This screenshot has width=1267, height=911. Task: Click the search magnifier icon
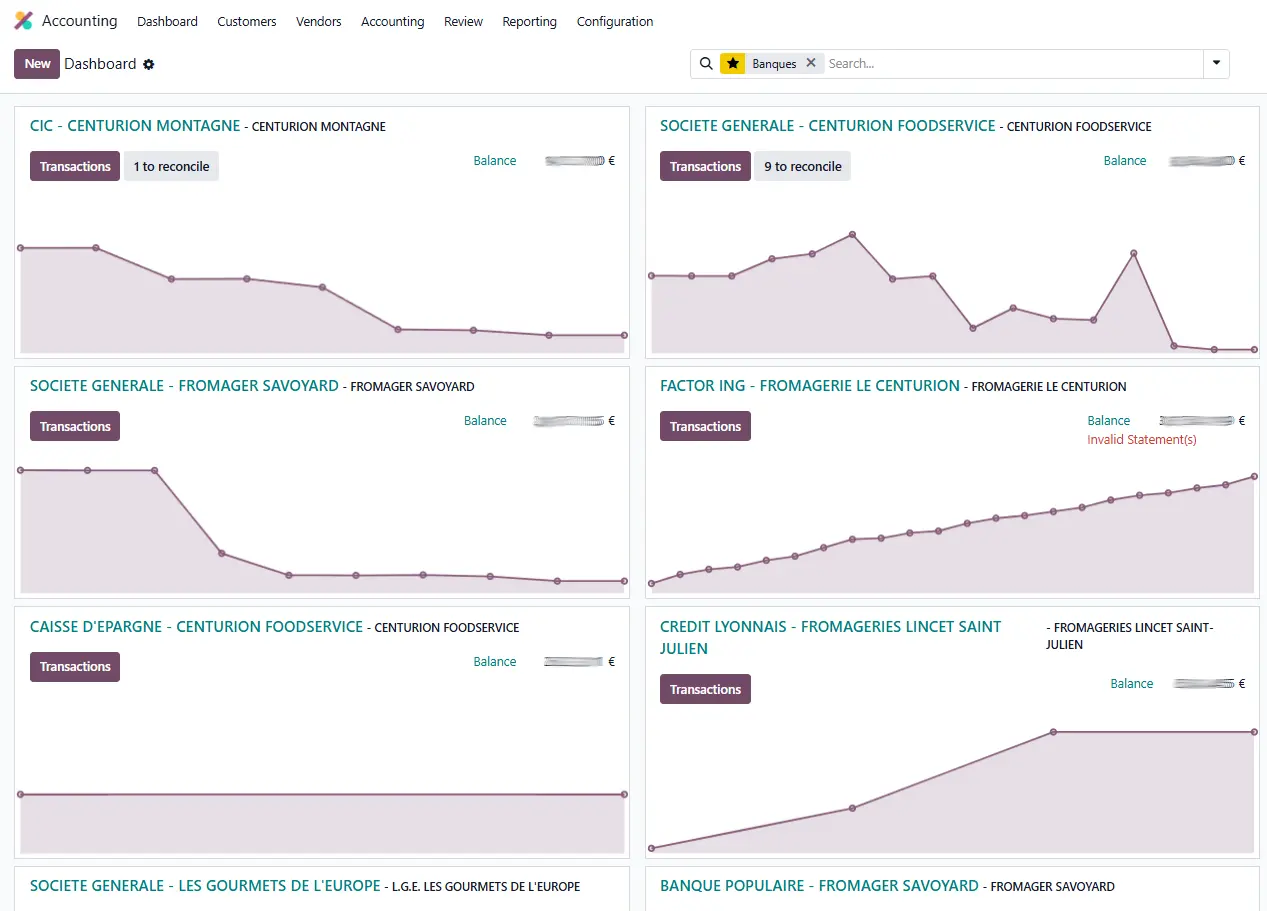706,63
